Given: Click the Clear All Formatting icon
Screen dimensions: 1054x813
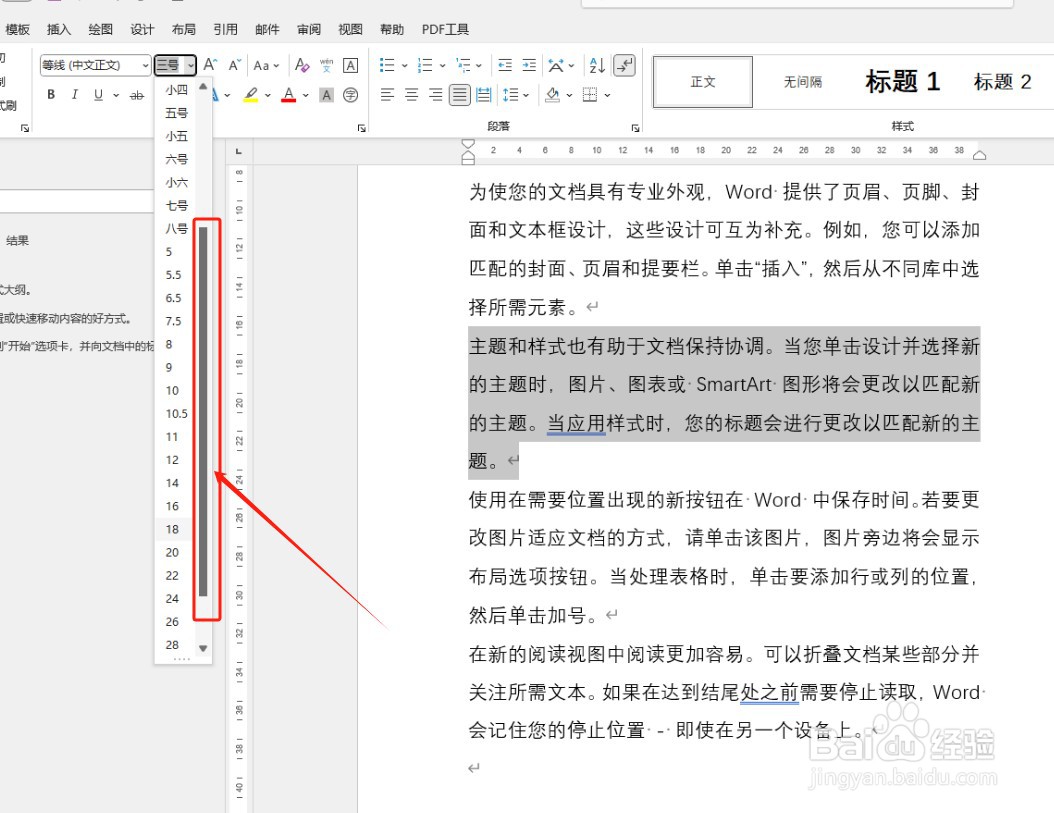Looking at the screenshot, I should point(302,63).
